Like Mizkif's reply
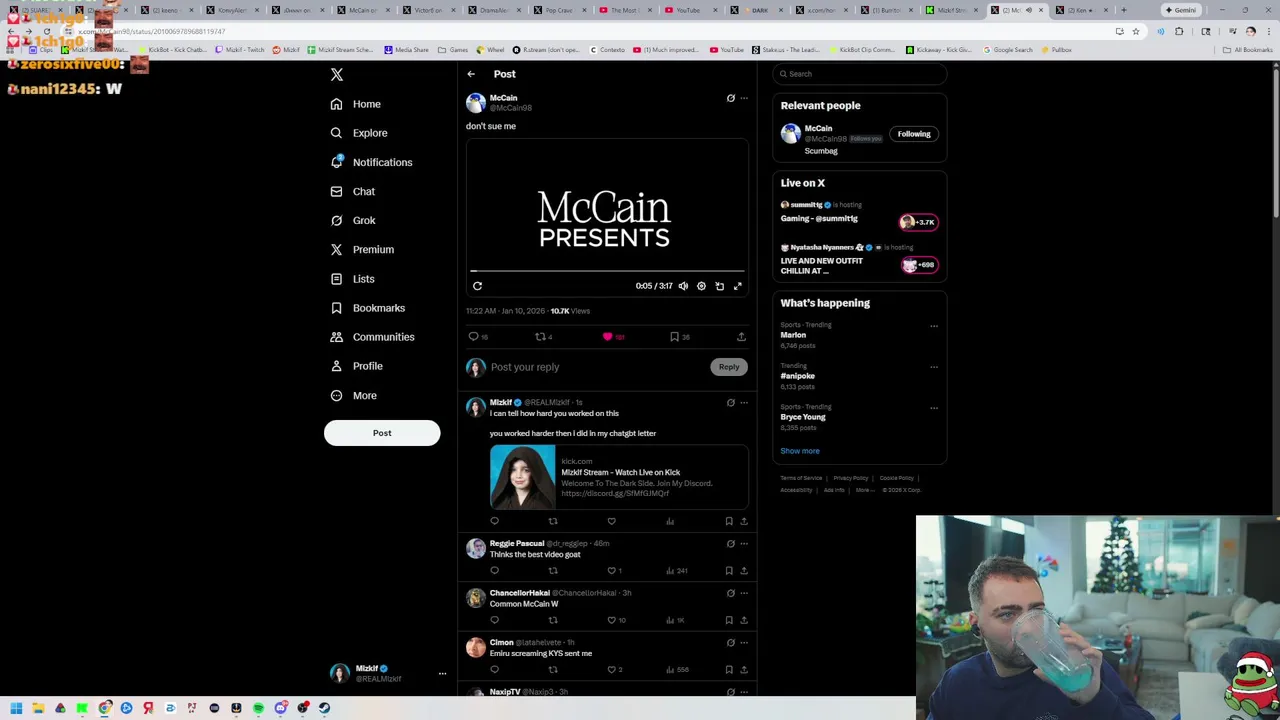The width and height of the screenshot is (1280, 720). pyautogui.click(x=612, y=521)
